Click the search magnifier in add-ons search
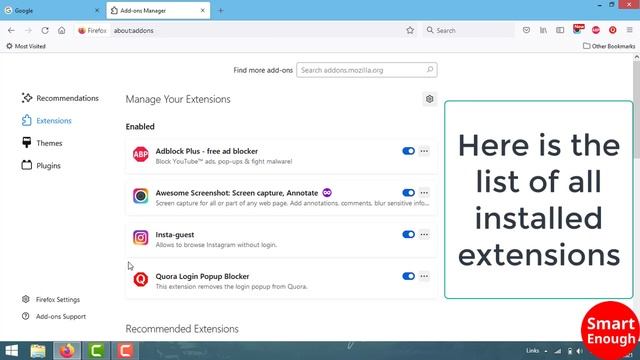Image resolution: width=640 pixels, height=360 pixels. pyautogui.click(x=430, y=70)
